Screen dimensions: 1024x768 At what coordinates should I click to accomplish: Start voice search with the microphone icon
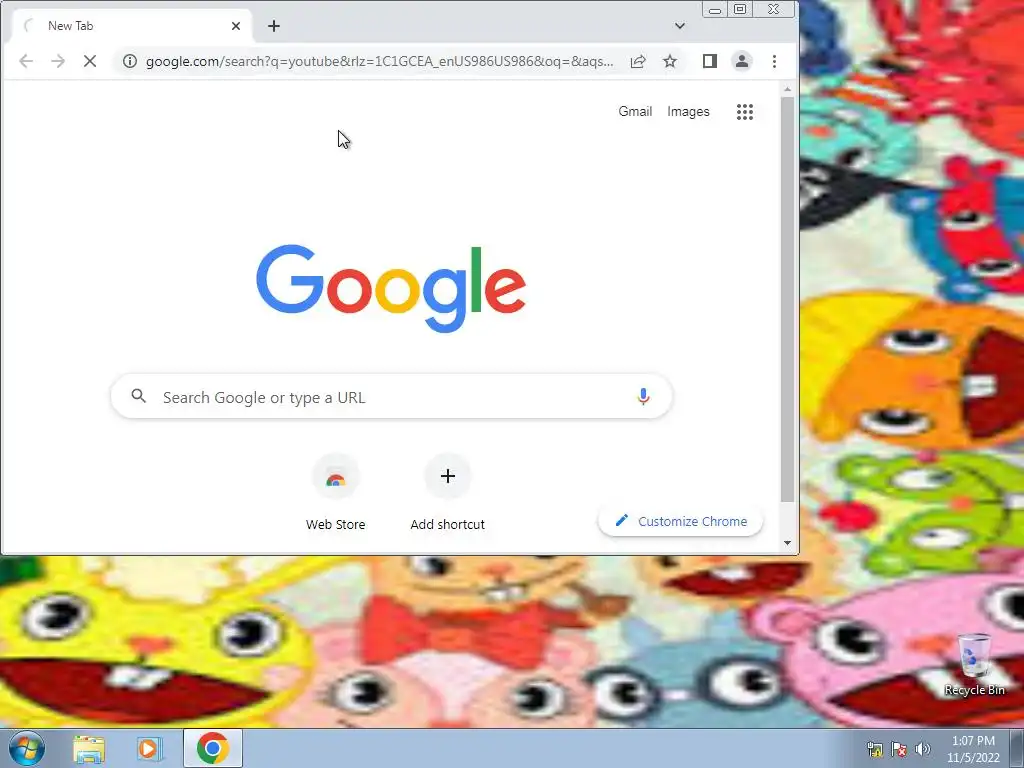pyautogui.click(x=643, y=396)
